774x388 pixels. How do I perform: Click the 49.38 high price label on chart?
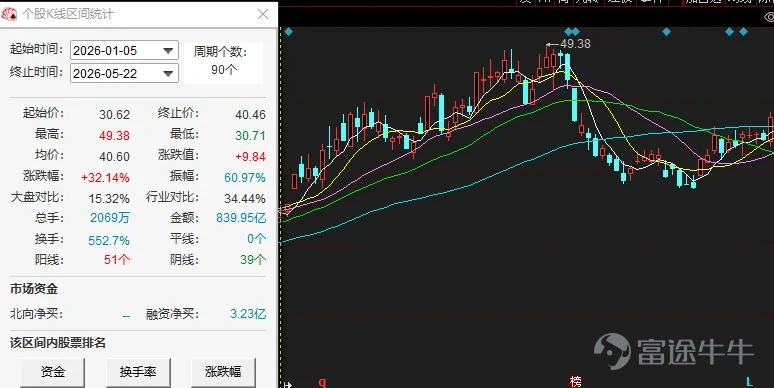pos(575,43)
